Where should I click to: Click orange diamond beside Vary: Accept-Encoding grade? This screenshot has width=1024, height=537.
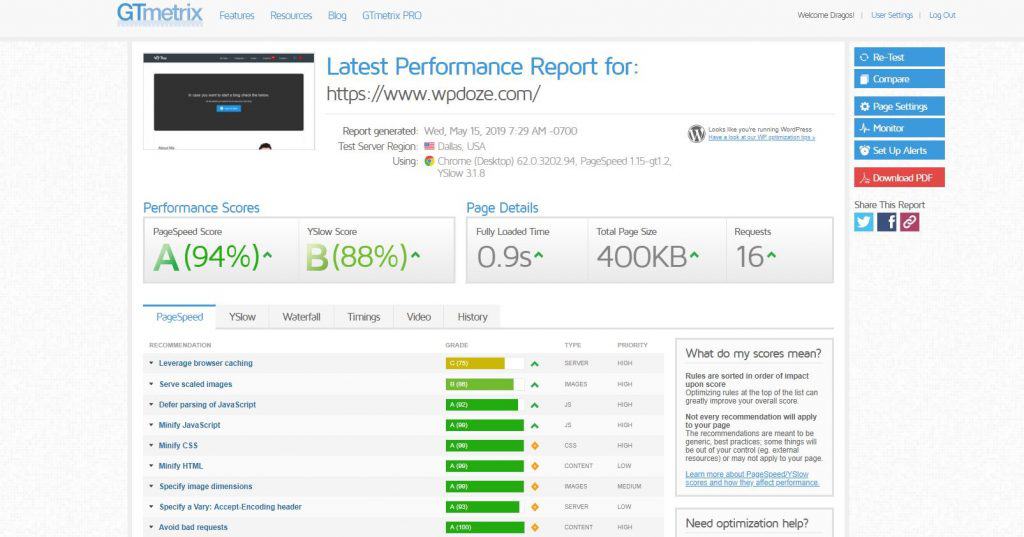[535, 506]
